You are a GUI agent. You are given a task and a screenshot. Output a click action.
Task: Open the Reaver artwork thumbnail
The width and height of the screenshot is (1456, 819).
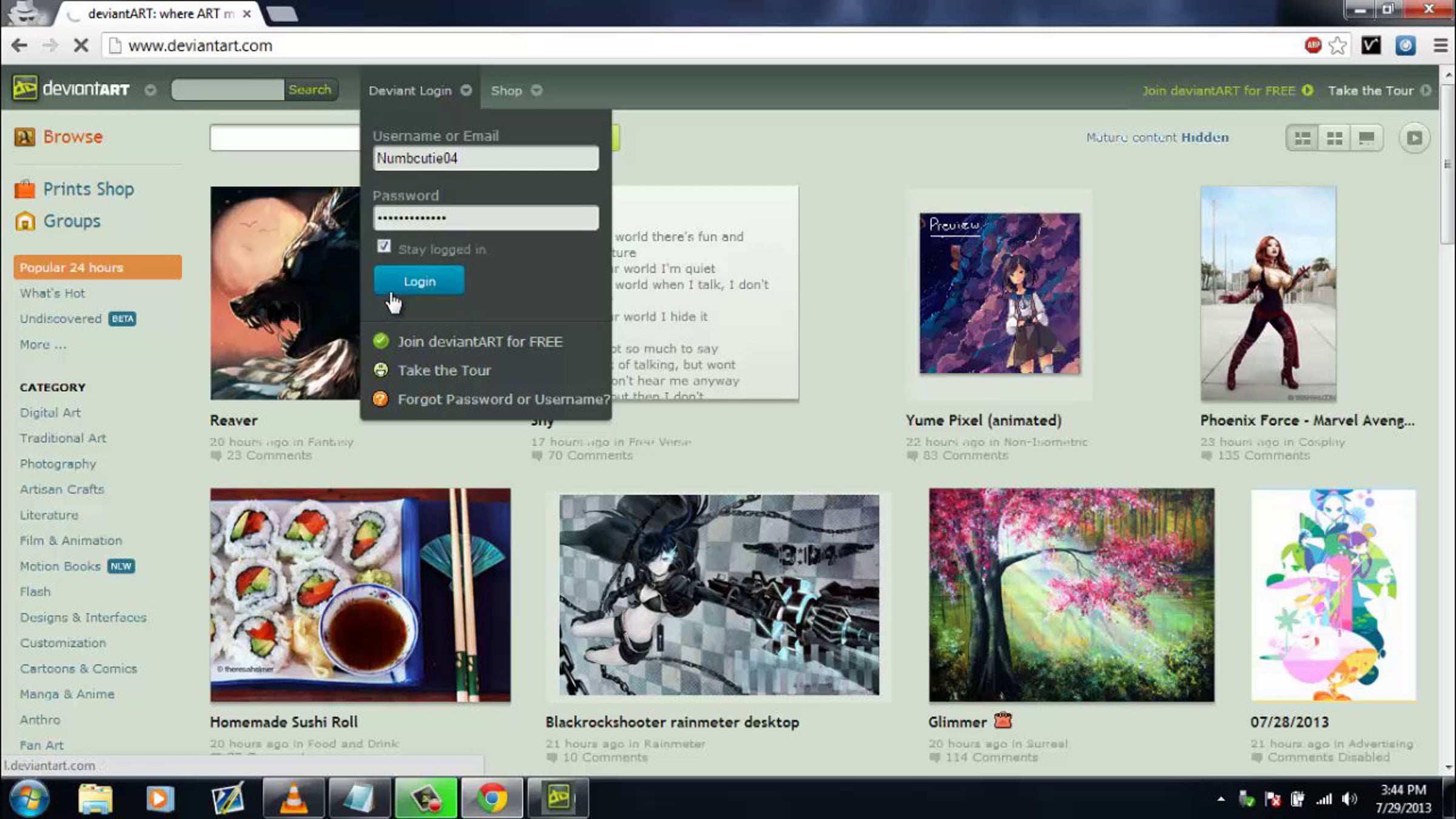[x=285, y=293]
